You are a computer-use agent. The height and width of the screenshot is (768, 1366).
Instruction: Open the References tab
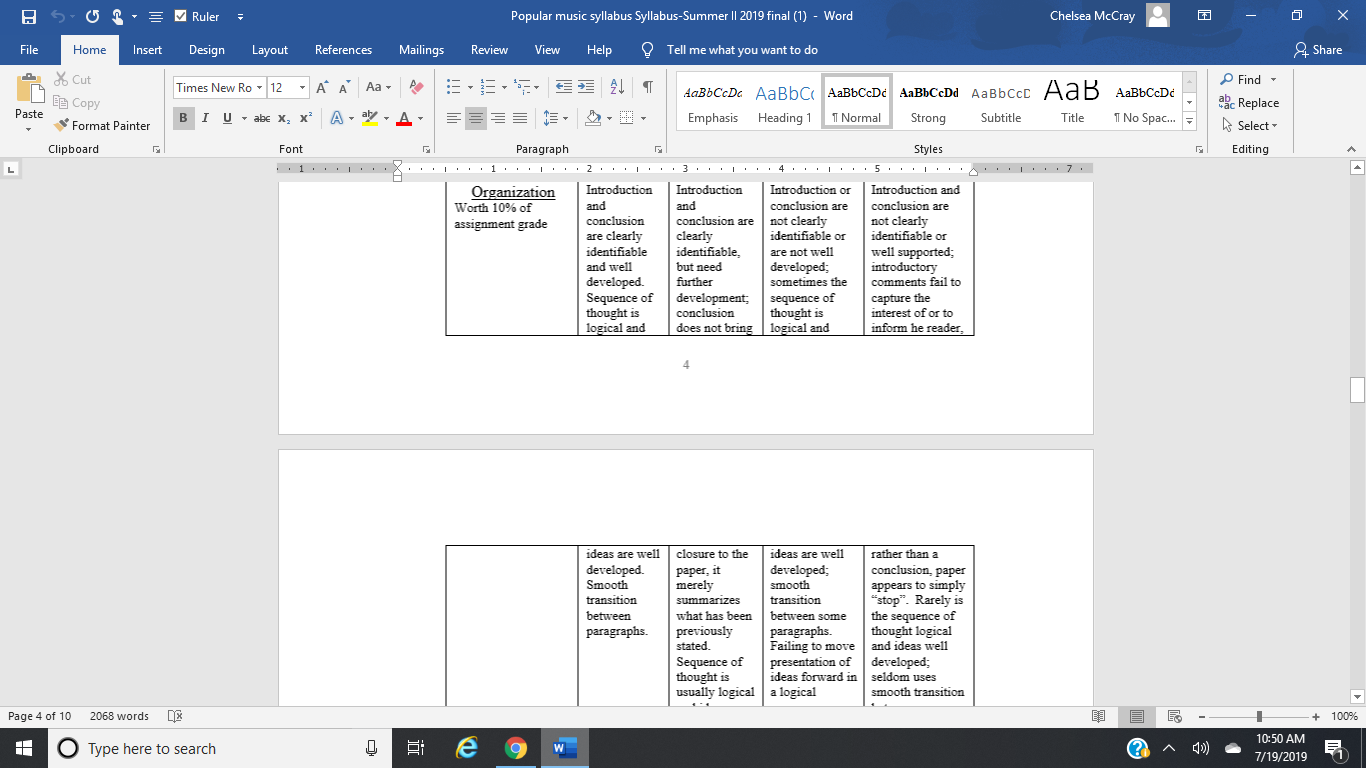343,50
